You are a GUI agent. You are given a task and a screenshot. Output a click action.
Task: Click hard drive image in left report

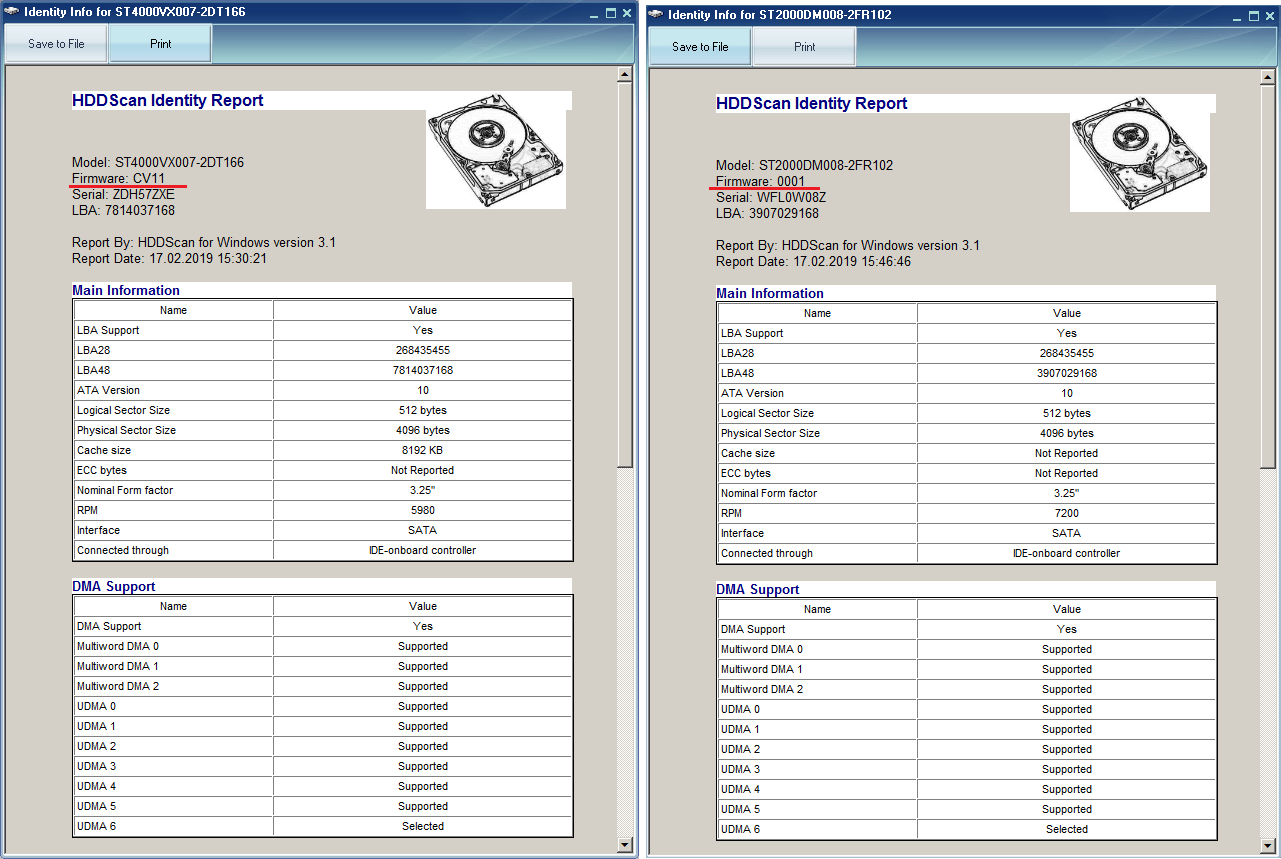point(496,158)
